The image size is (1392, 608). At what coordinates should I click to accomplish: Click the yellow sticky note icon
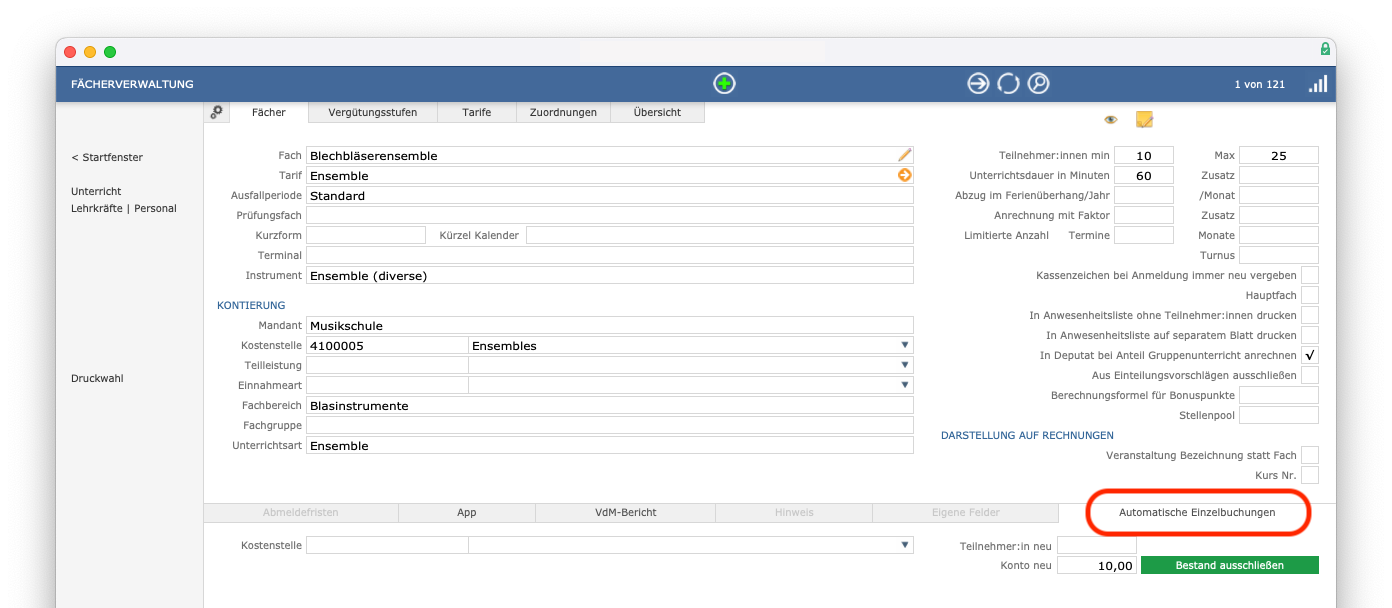1144,120
